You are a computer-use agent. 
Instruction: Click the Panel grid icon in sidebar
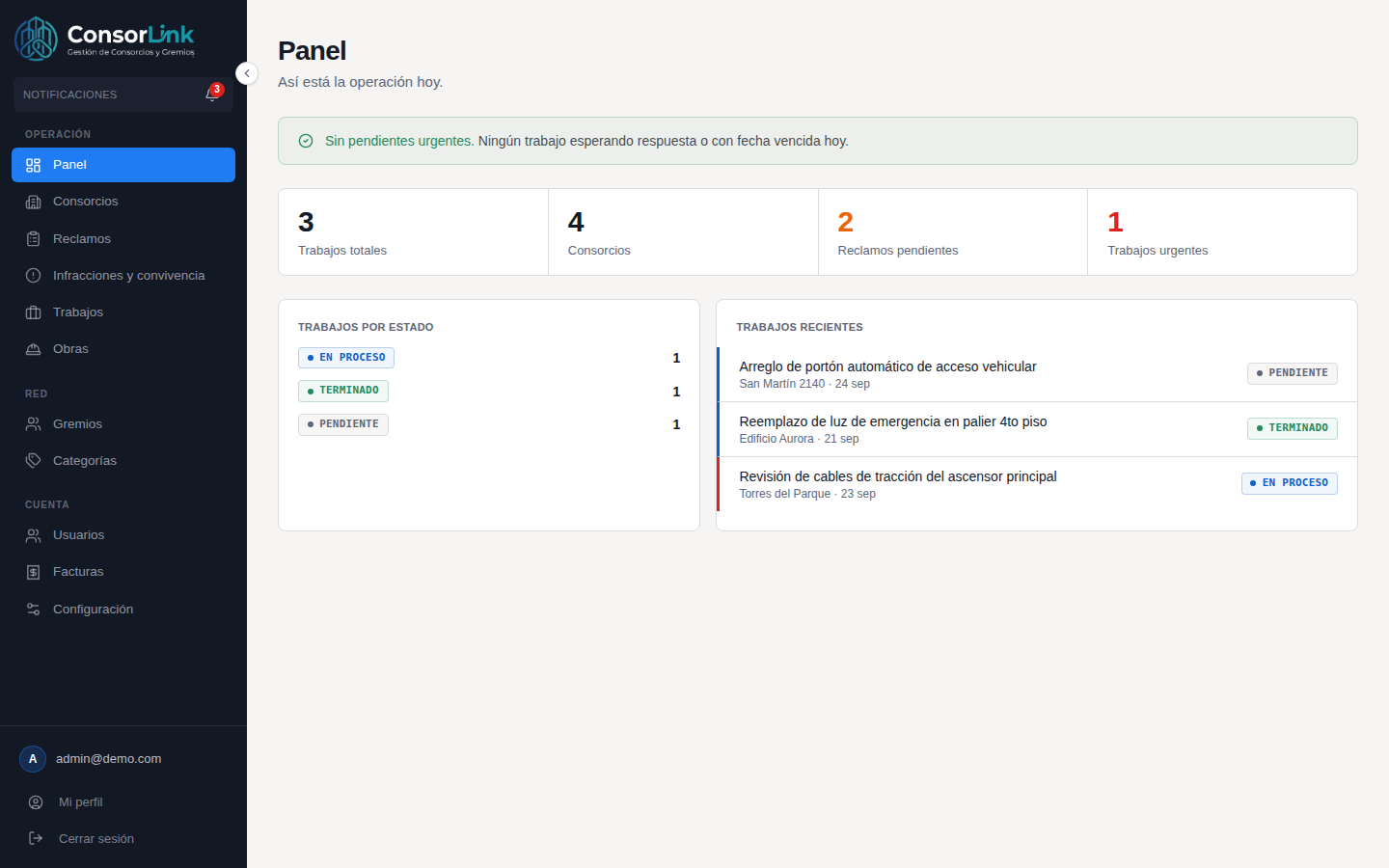pos(34,165)
